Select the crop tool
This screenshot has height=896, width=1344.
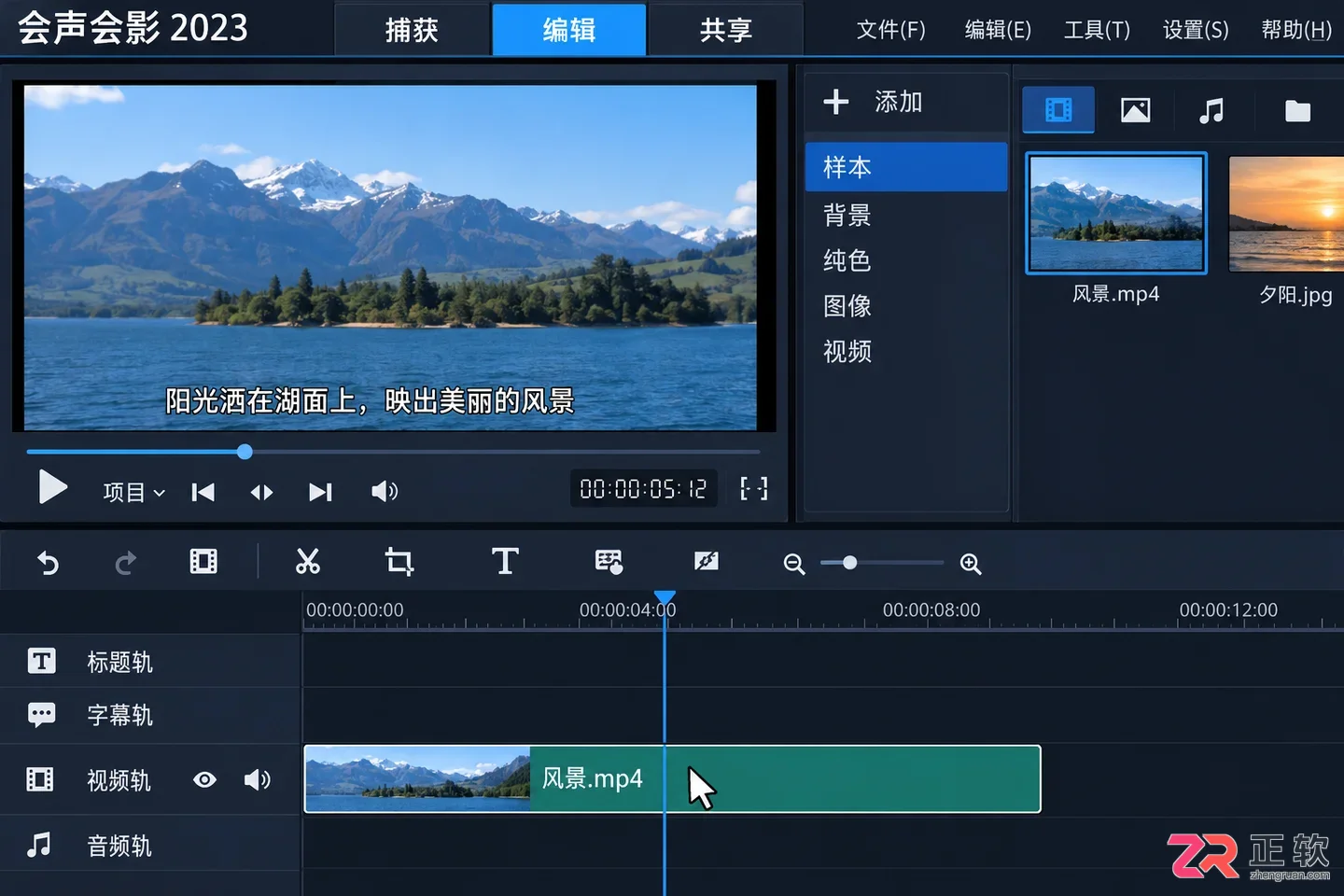point(399,561)
